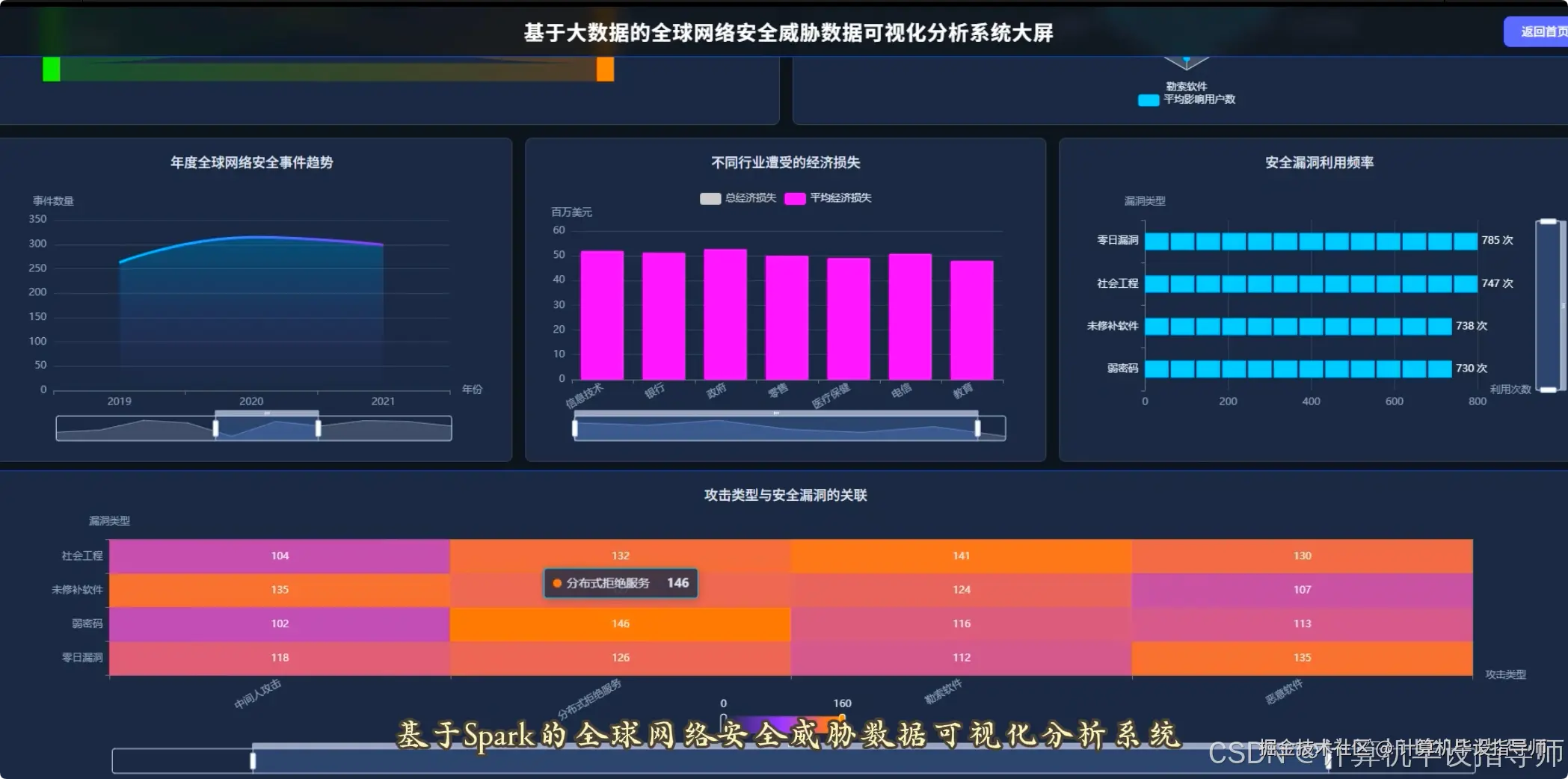Click heatmap cell 124 in 未修补软件 row
This screenshot has width=1568, height=779.
(x=962, y=590)
